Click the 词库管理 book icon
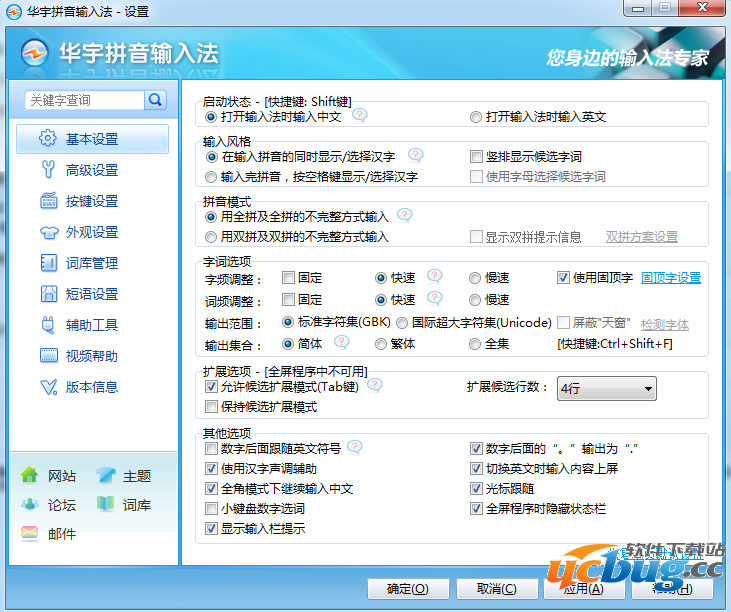The image size is (731, 612). 48,263
